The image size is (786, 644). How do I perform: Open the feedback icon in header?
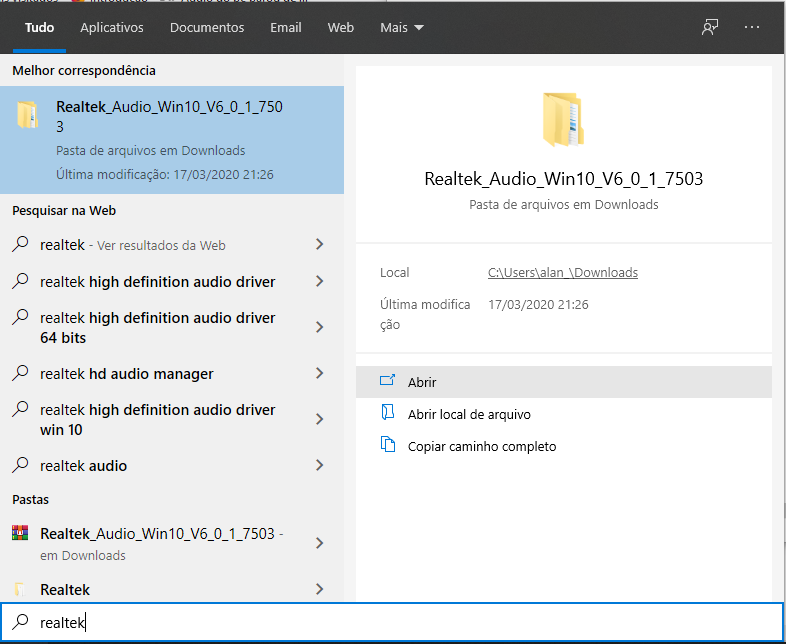(710, 28)
